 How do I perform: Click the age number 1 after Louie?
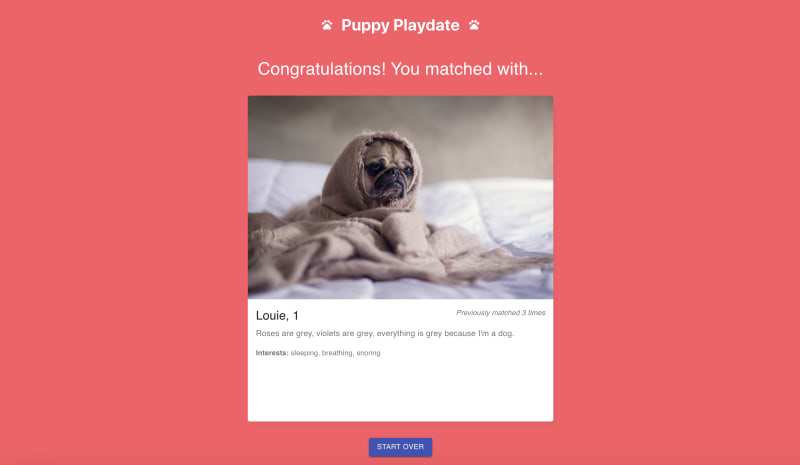click(x=295, y=315)
